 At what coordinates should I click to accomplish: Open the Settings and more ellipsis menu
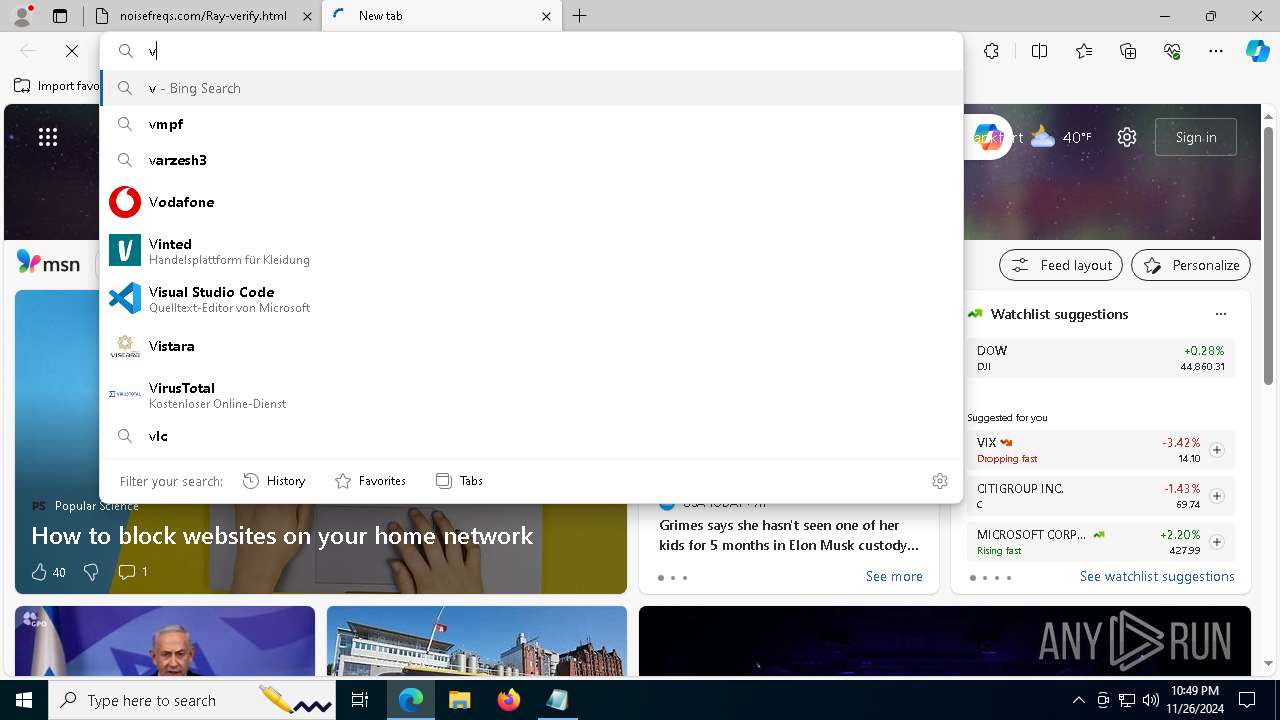click(x=1216, y=51)
